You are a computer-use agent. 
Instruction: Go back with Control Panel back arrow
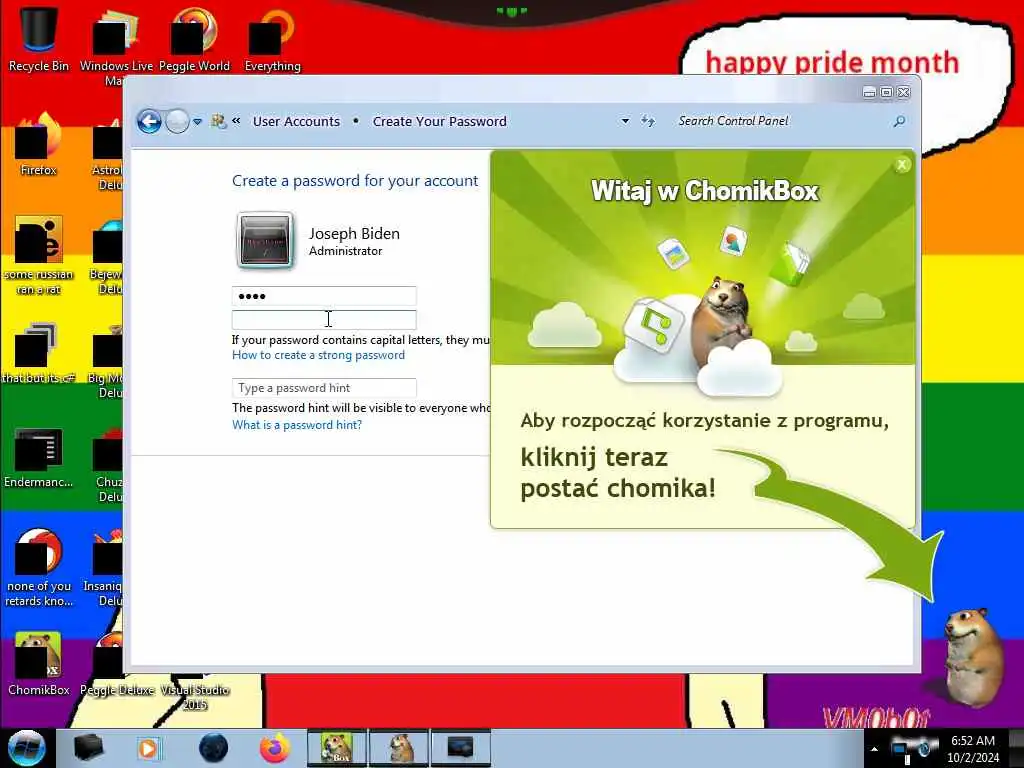click(x=150, y=121)
